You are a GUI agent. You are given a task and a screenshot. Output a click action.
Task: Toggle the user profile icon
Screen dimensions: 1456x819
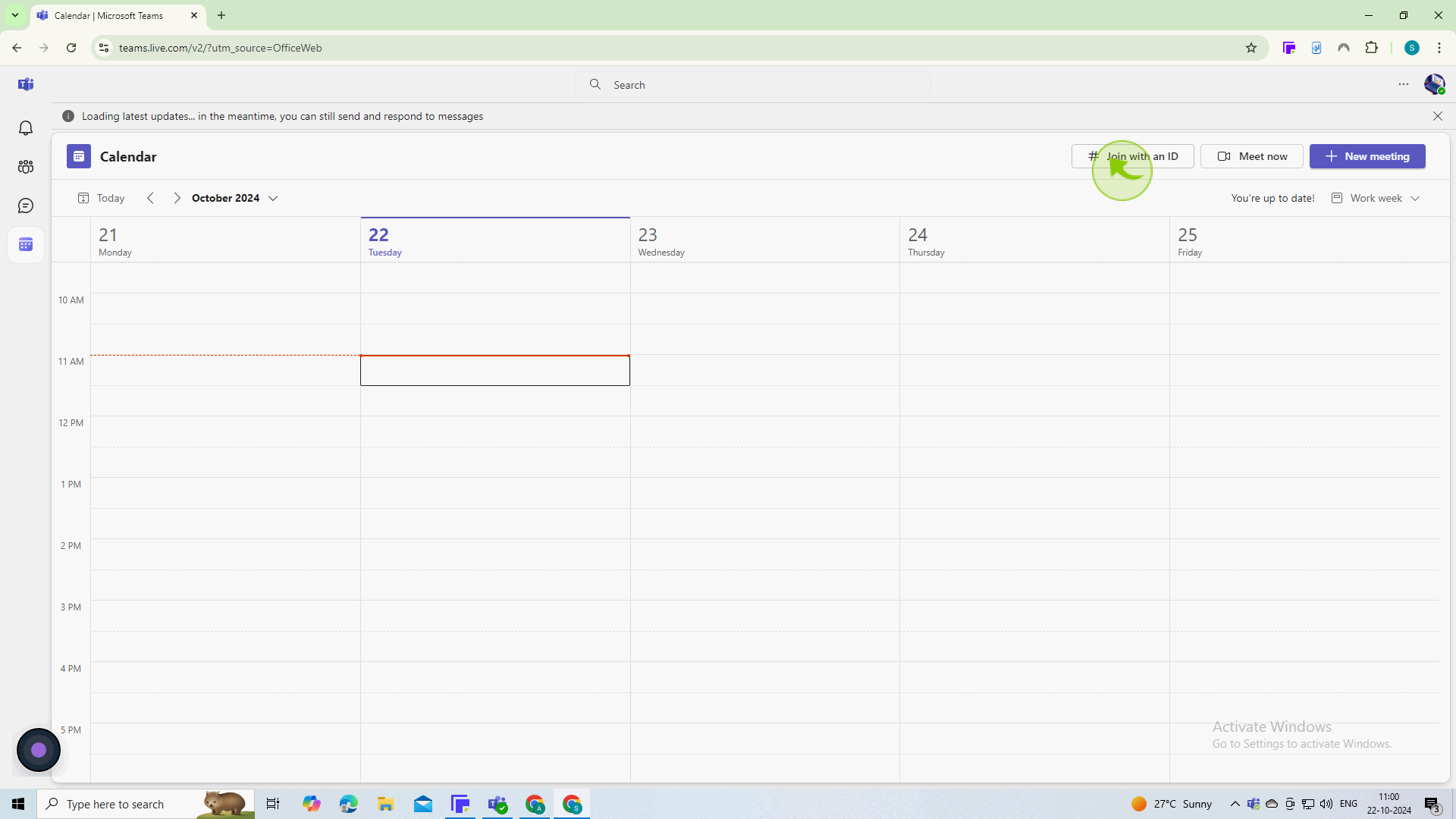(1435, 83)
